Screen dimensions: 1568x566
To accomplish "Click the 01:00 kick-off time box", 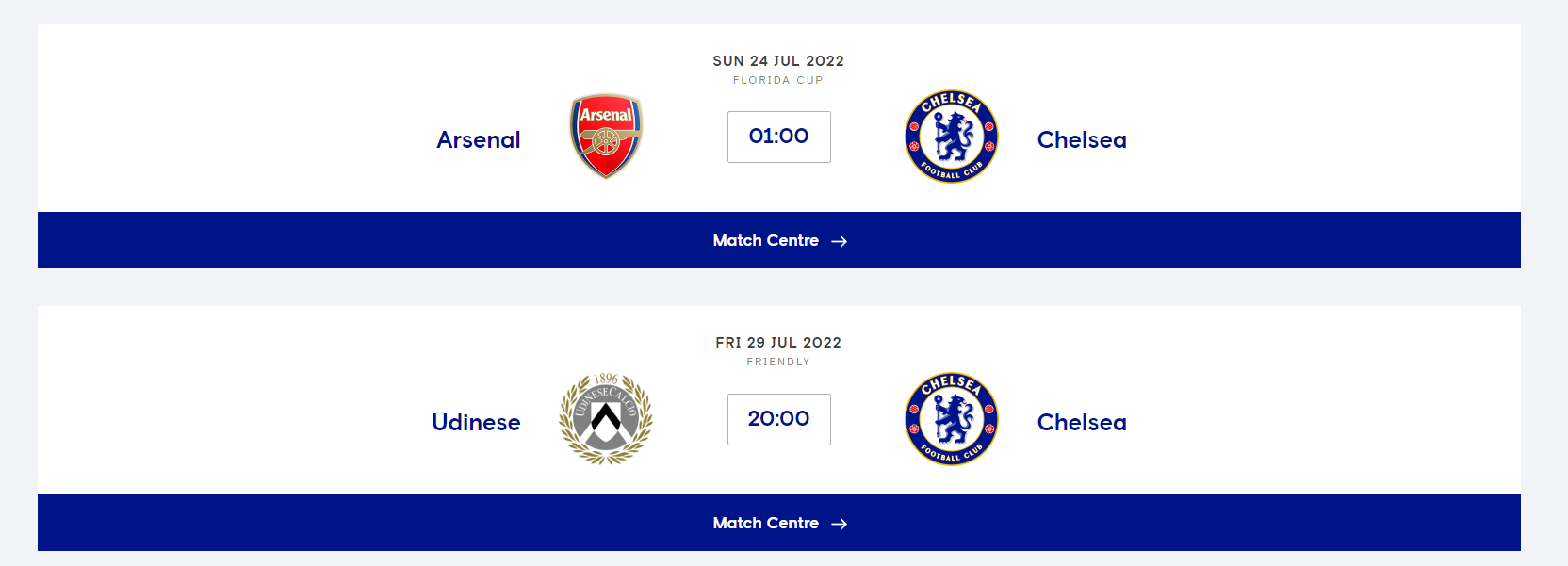I will (778, 137).
